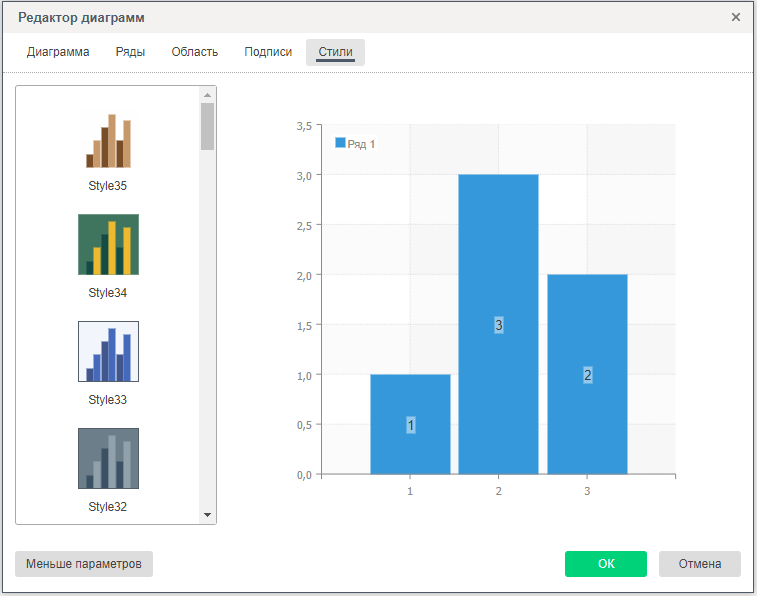Click the tallest blue bar labeled 3
The width and height of the screenshot is (757, 596).
pyautogui.click(x=498, y=324)
